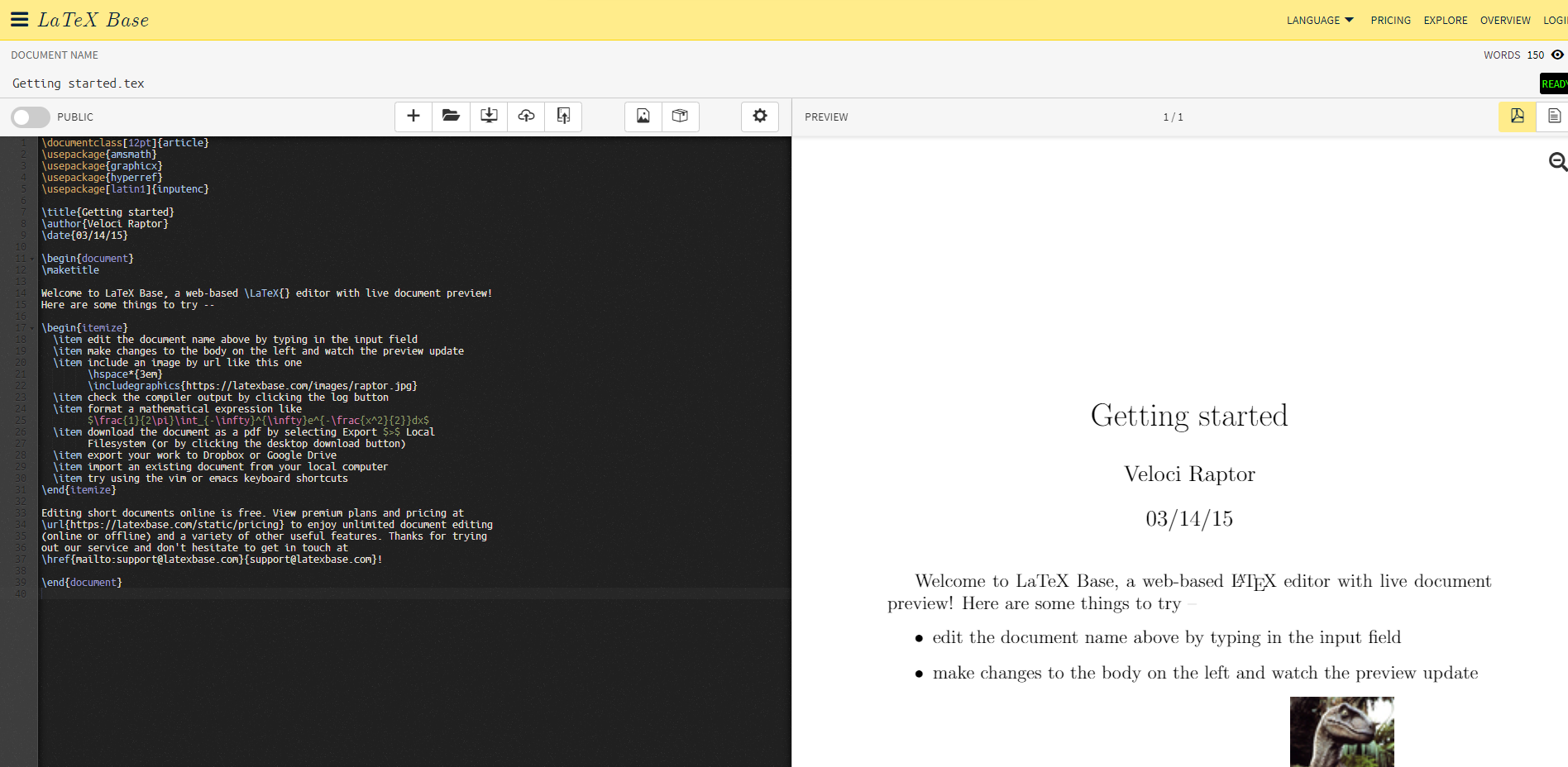Viewport: 1568px width, 767px height.
Task: Upload document to cloud icon
Action: point(526,117)
